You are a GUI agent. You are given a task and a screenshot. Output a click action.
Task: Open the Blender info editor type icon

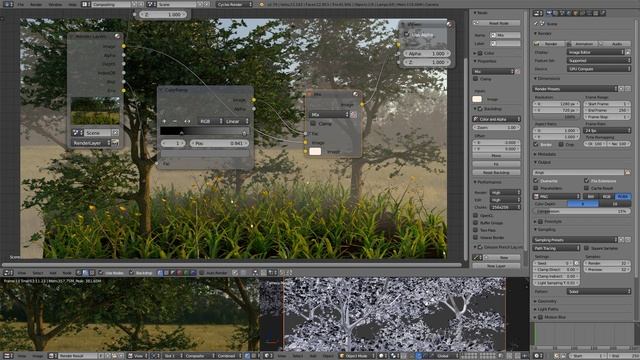pos(7,4)
